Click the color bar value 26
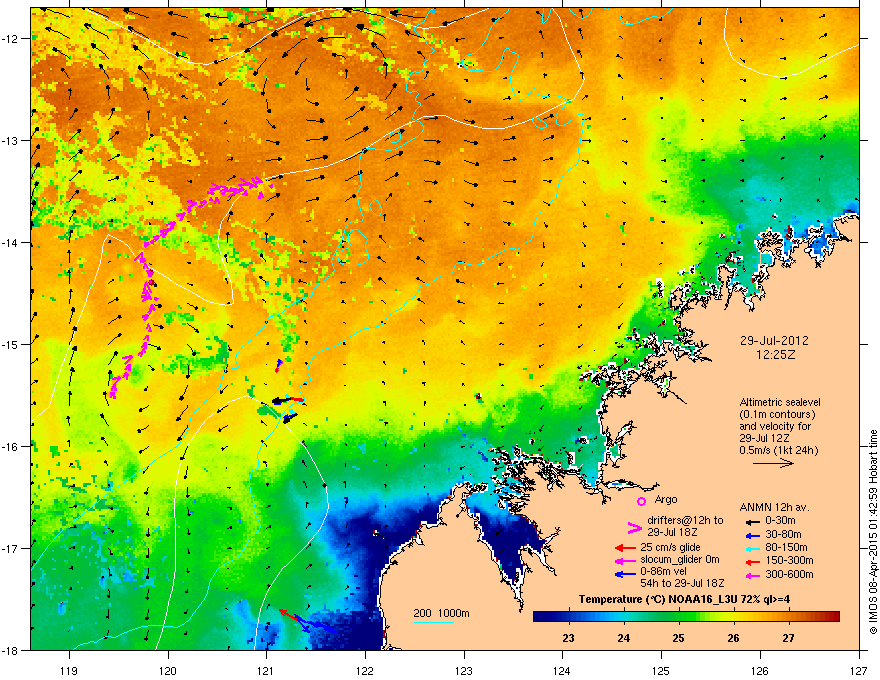Image resolution: width=880 pixels, height=680 pixels. tap(734, 638)
